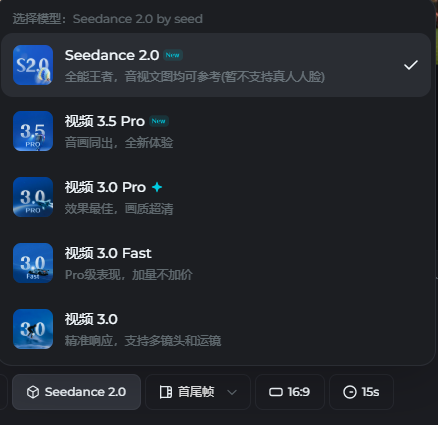Click the cube icon beside Seedance 2.0

tap(33, 392)
